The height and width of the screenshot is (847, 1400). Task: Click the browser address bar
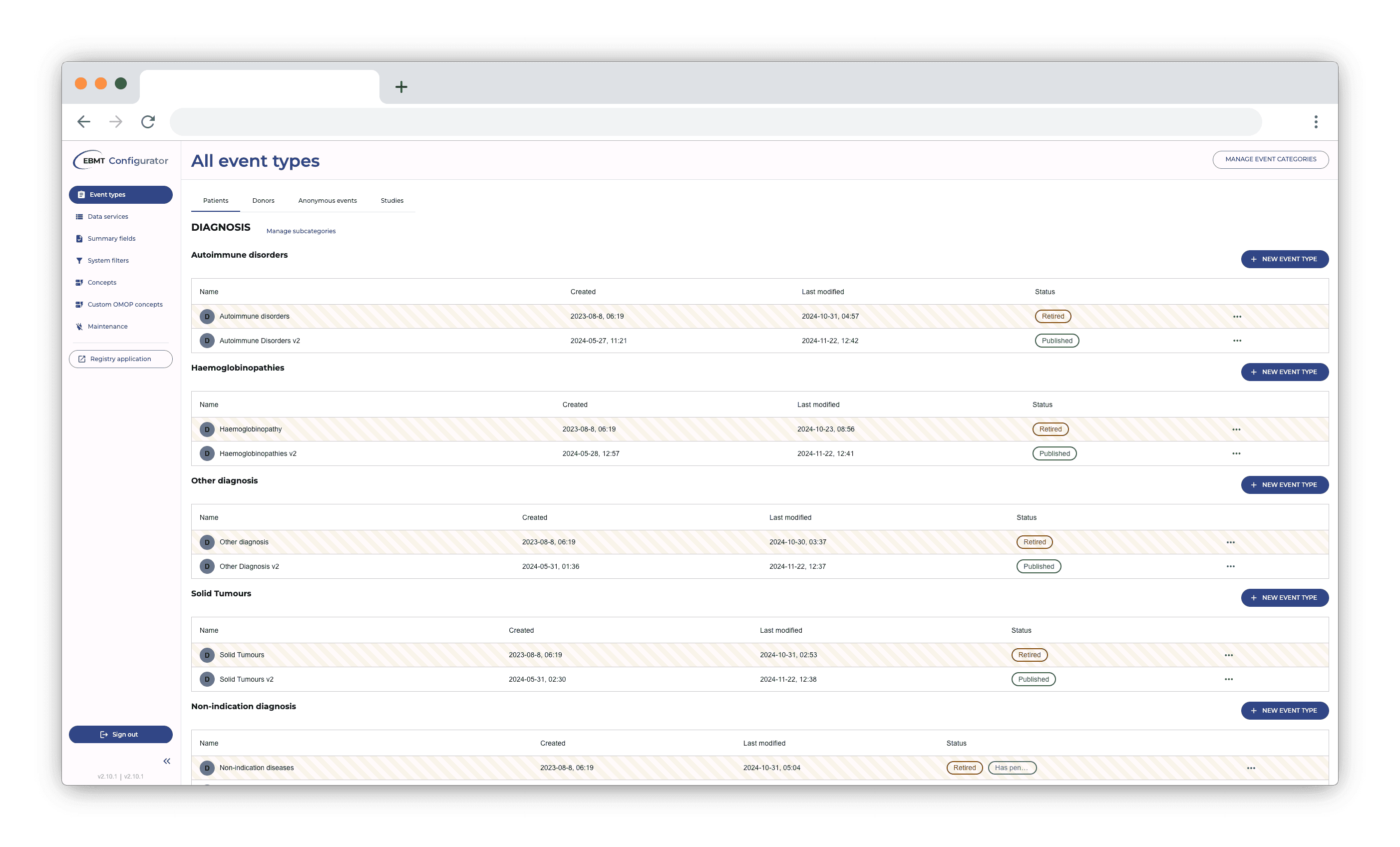[715, 122]
